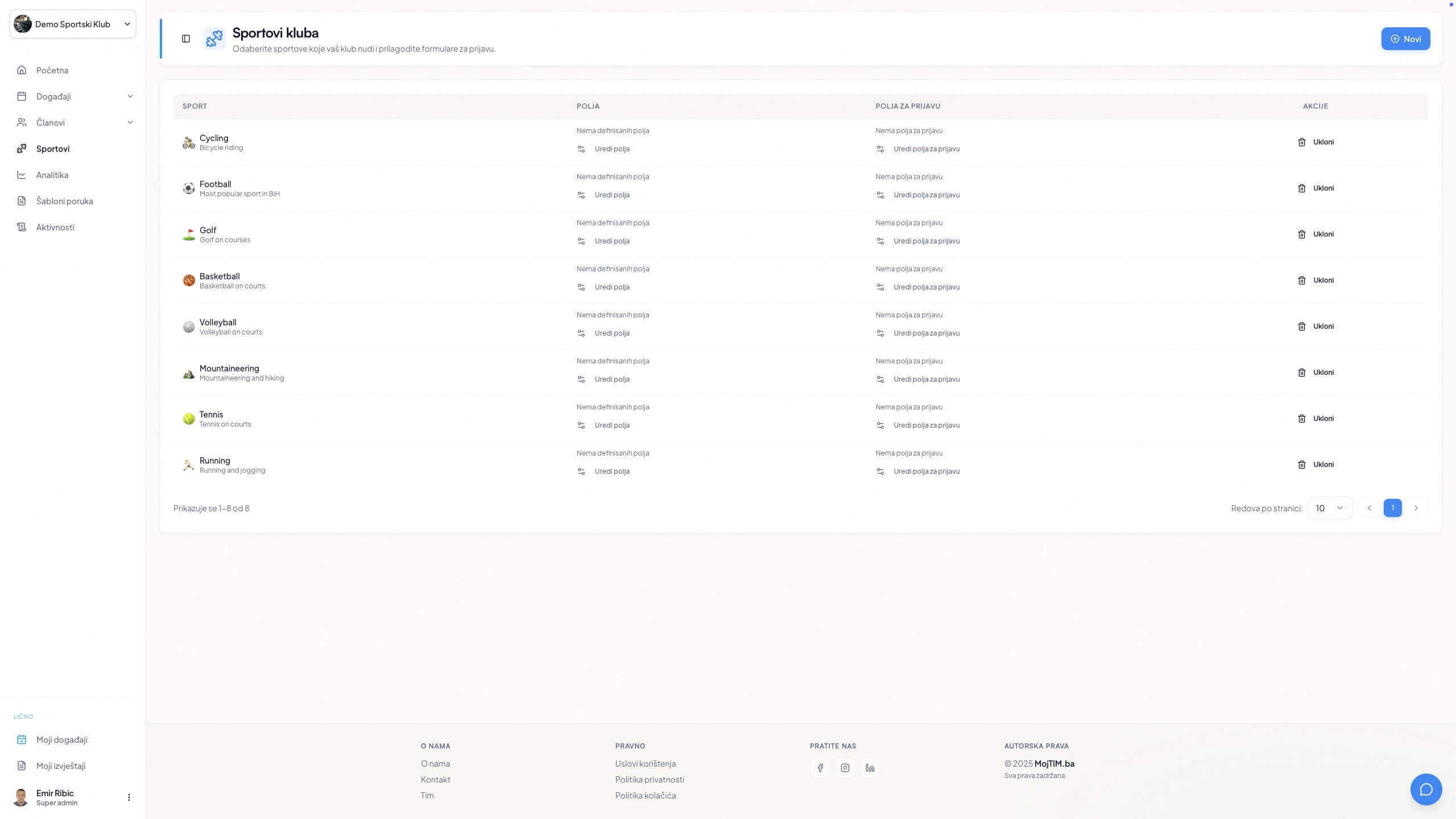Go to Analitika in the sidebar
This screenshot has width=1456, height=819.
click(52, 175)
